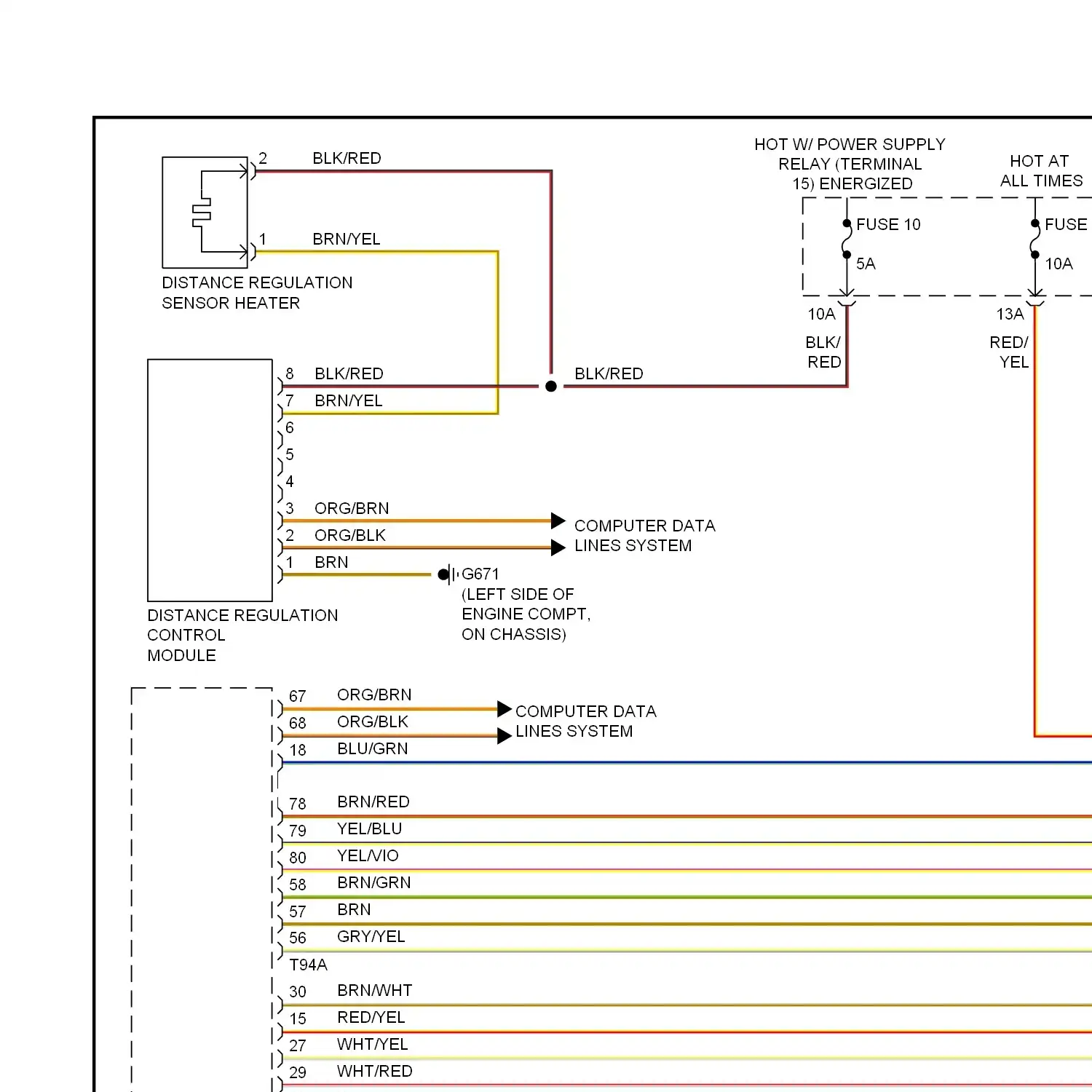
Task: Click BRN label at module pin 1
Action: 331,562
